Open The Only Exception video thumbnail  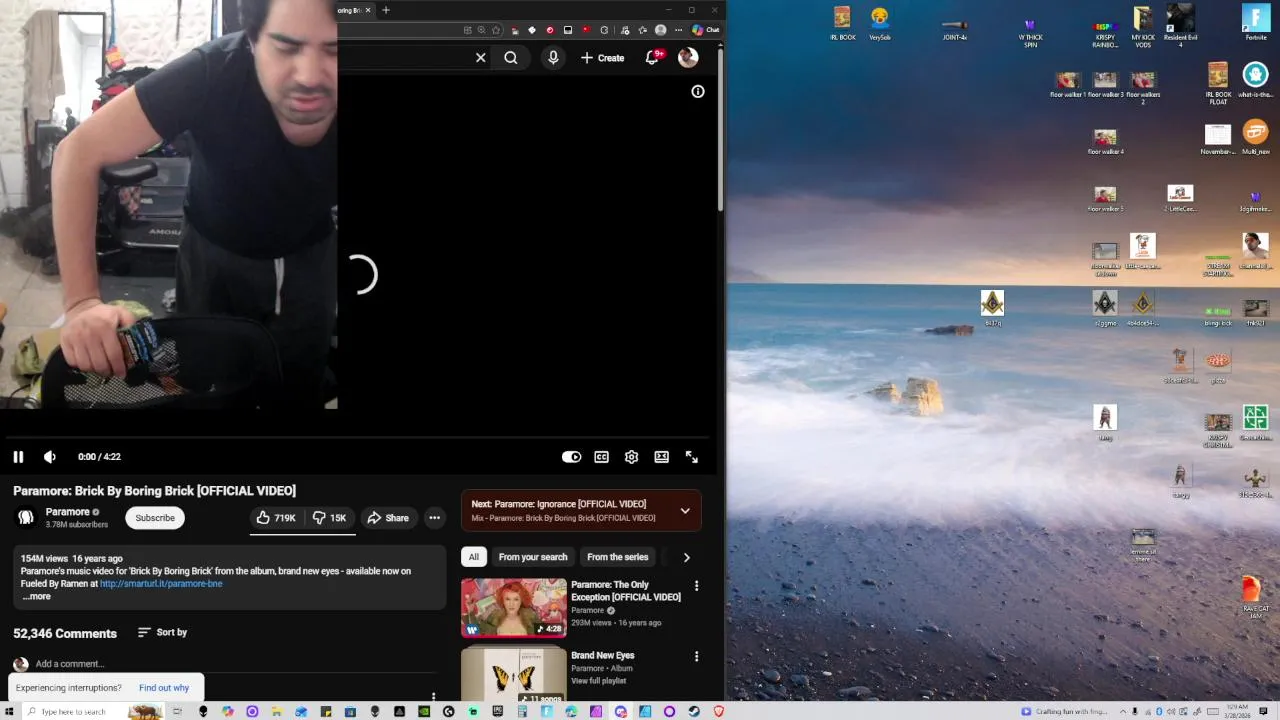[514, 607]
